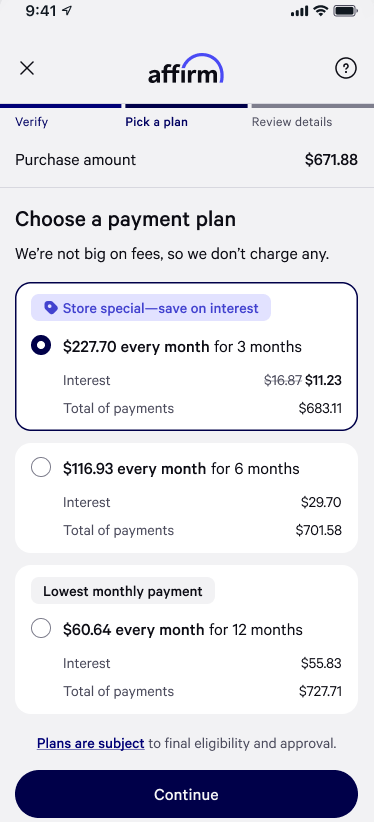Tap the battery icon in status bar
Viewport: 374px width, 822px height.
345,11
